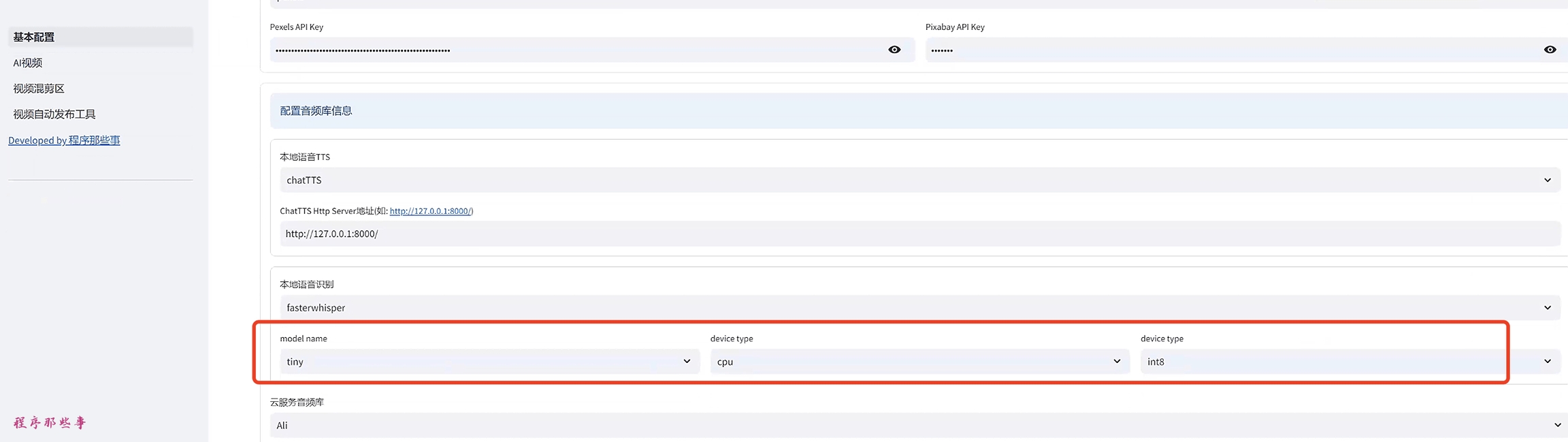This screenshot has width=1568, height=442.
Task: Expand the fasterwhisper speech recognition dropdown
Action: [919, 308]
